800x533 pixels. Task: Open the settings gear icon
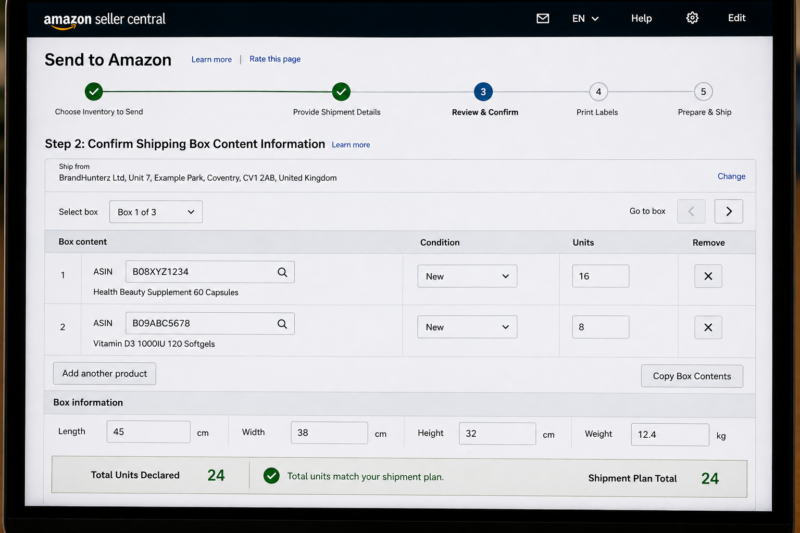(x=692, y=18)
